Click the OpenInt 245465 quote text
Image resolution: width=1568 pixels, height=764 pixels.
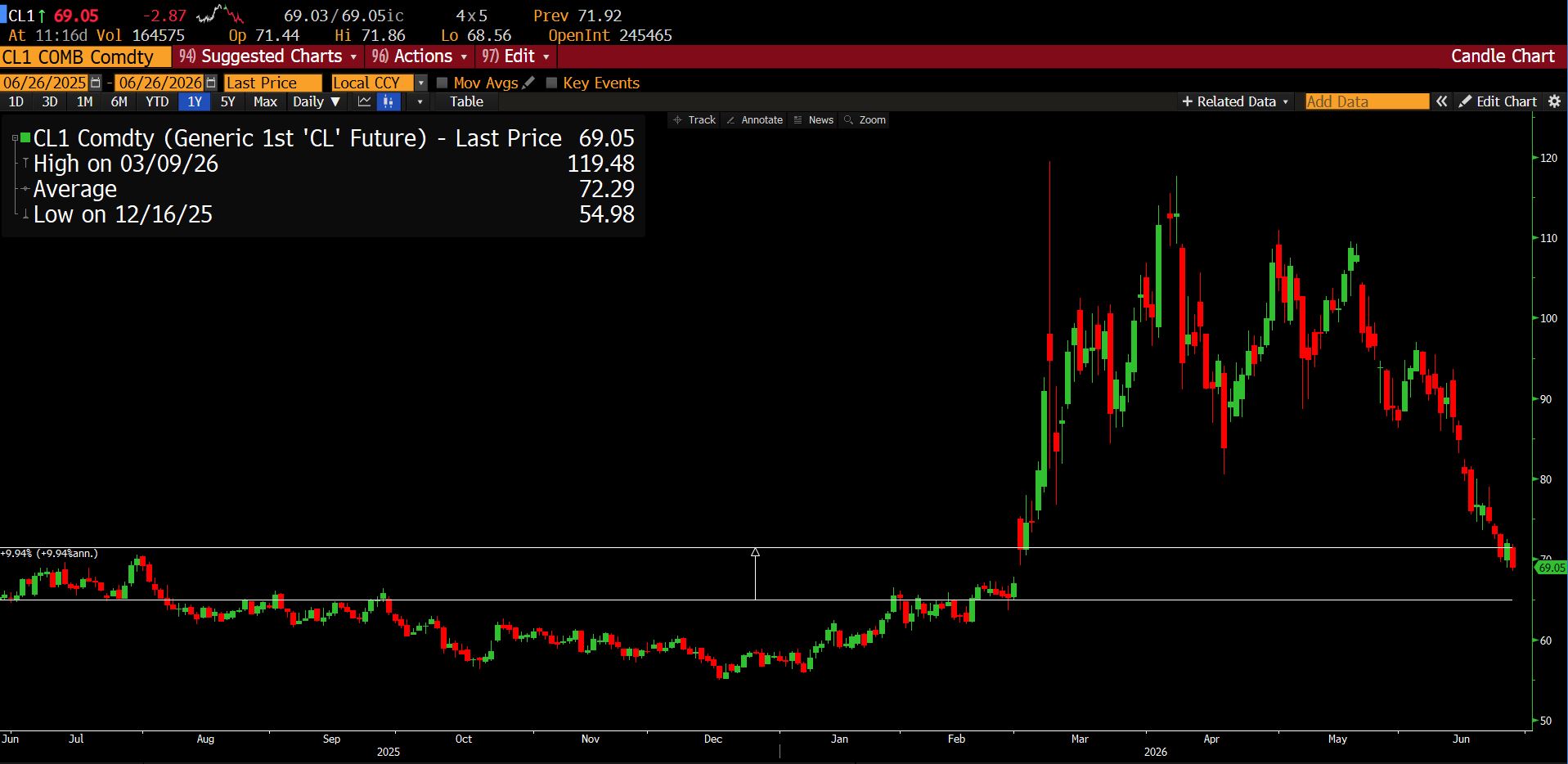[610, 35]
